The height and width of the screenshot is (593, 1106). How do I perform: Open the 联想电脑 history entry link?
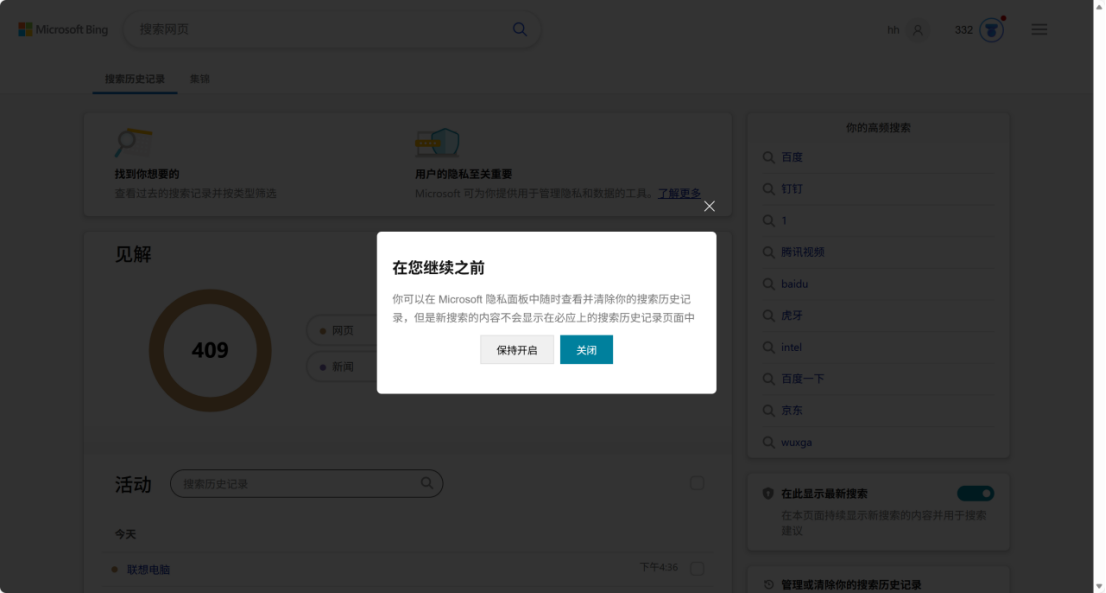[x=148, y=569]
